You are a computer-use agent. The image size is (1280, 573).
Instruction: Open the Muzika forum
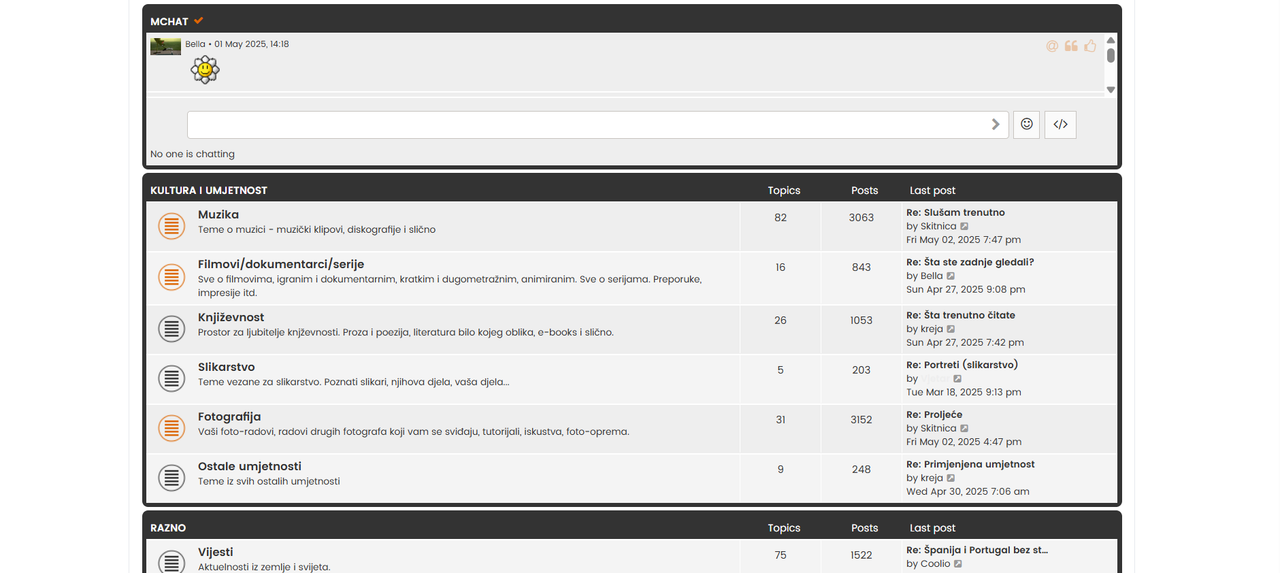[218, 214]
